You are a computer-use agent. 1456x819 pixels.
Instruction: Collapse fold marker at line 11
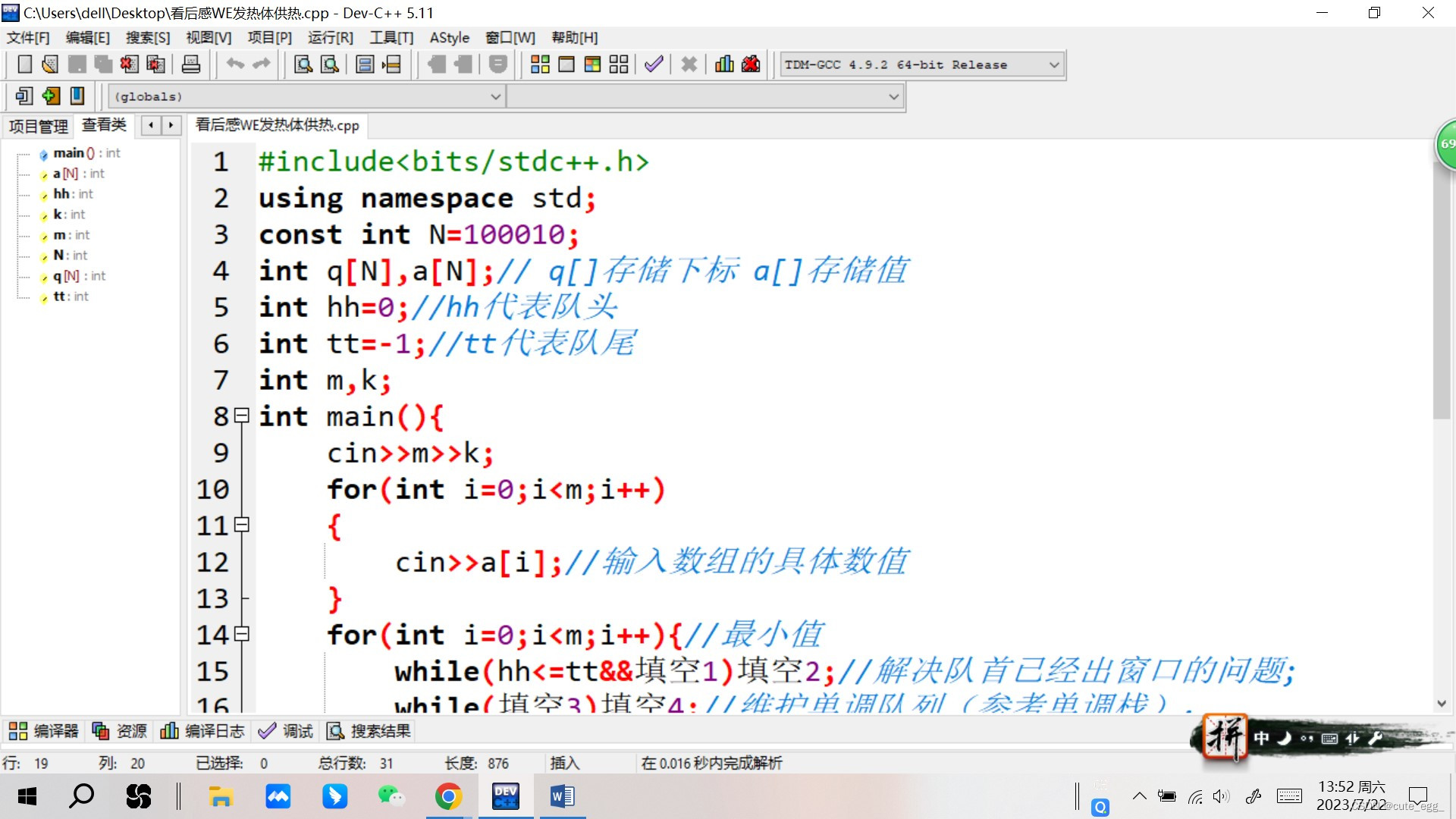click(x=242, y=525)
